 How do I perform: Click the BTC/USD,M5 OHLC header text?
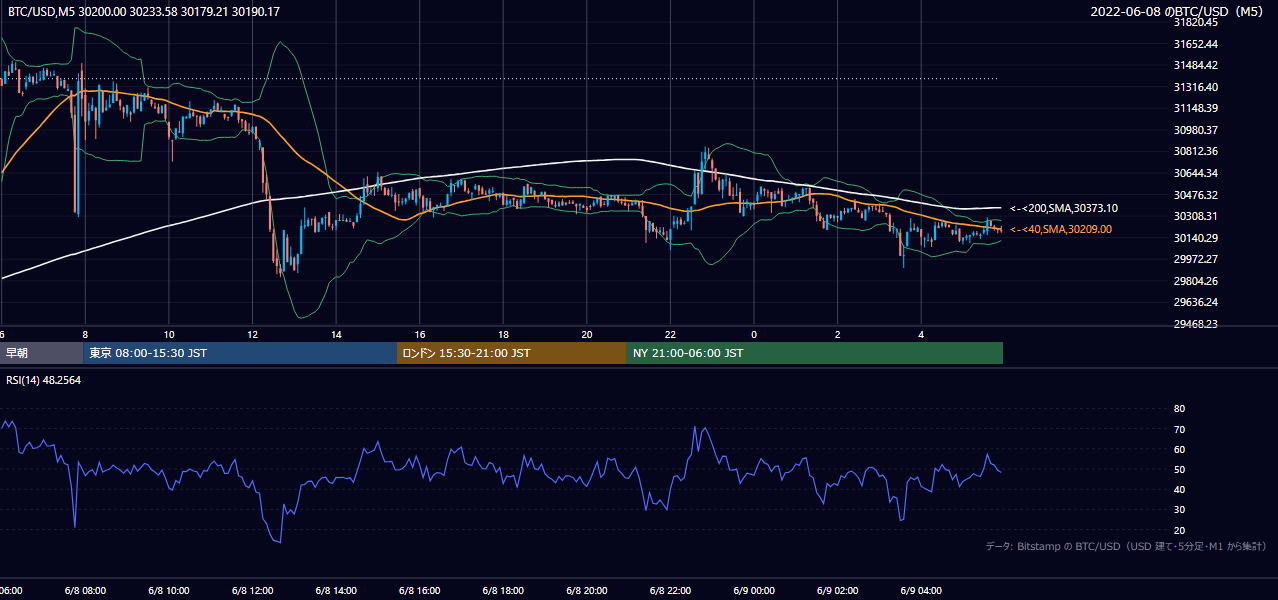click(x=144, y=11)
